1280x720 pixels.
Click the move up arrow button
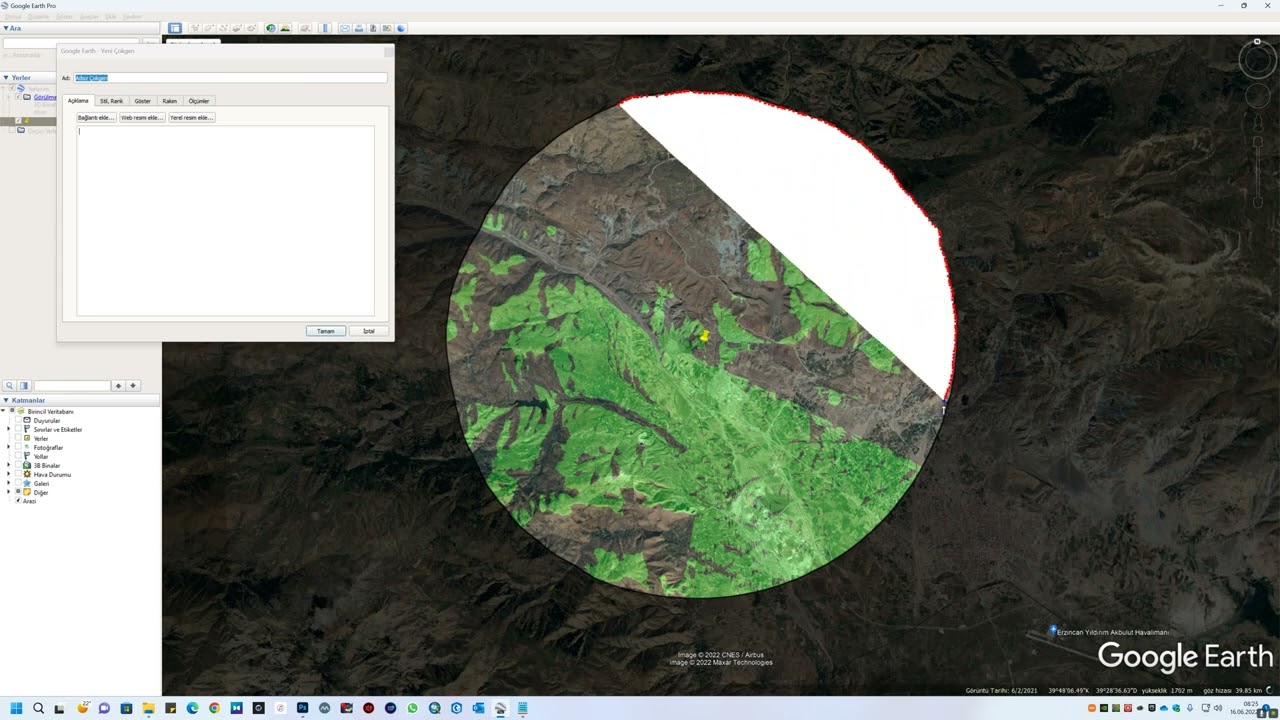pos(118,385)
